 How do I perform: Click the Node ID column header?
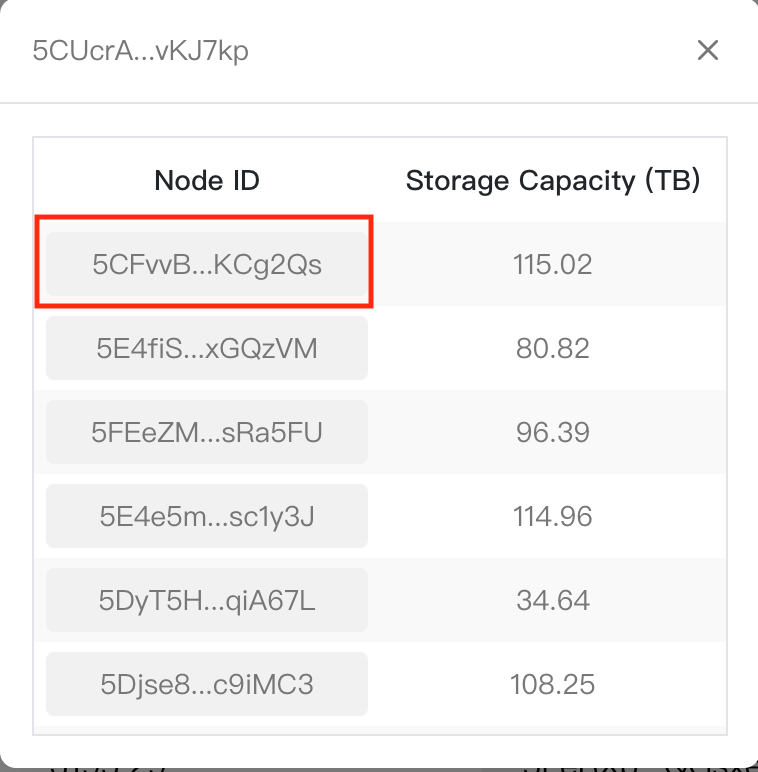click(207, 180)
